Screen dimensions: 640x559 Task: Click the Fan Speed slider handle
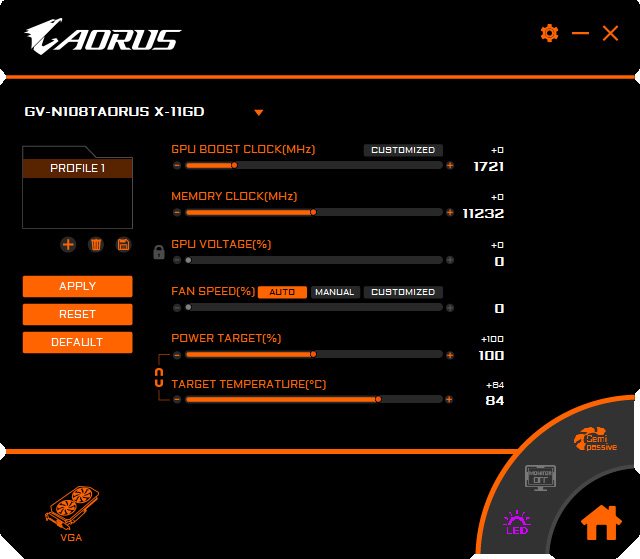188,307
